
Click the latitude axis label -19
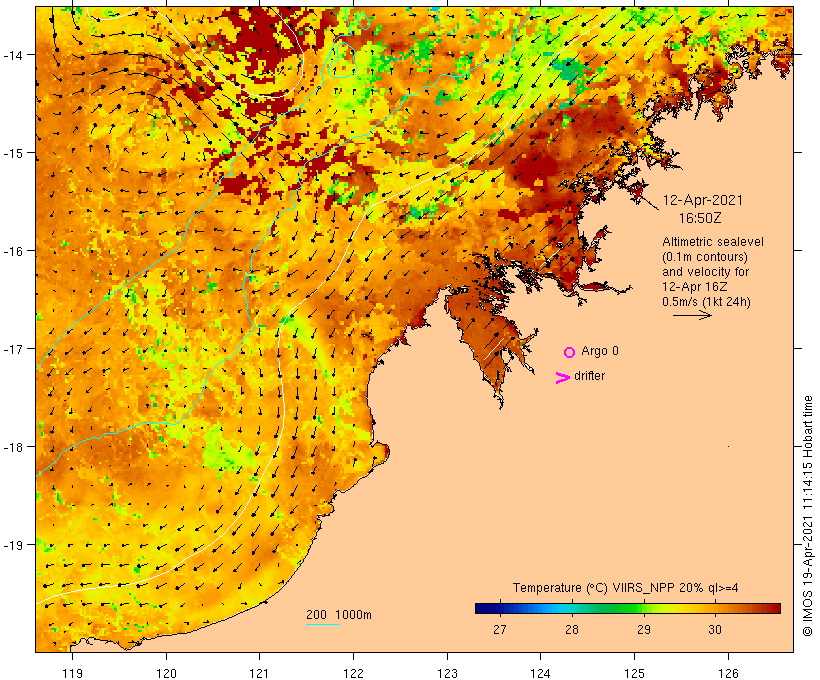click(x=12, y=545)
